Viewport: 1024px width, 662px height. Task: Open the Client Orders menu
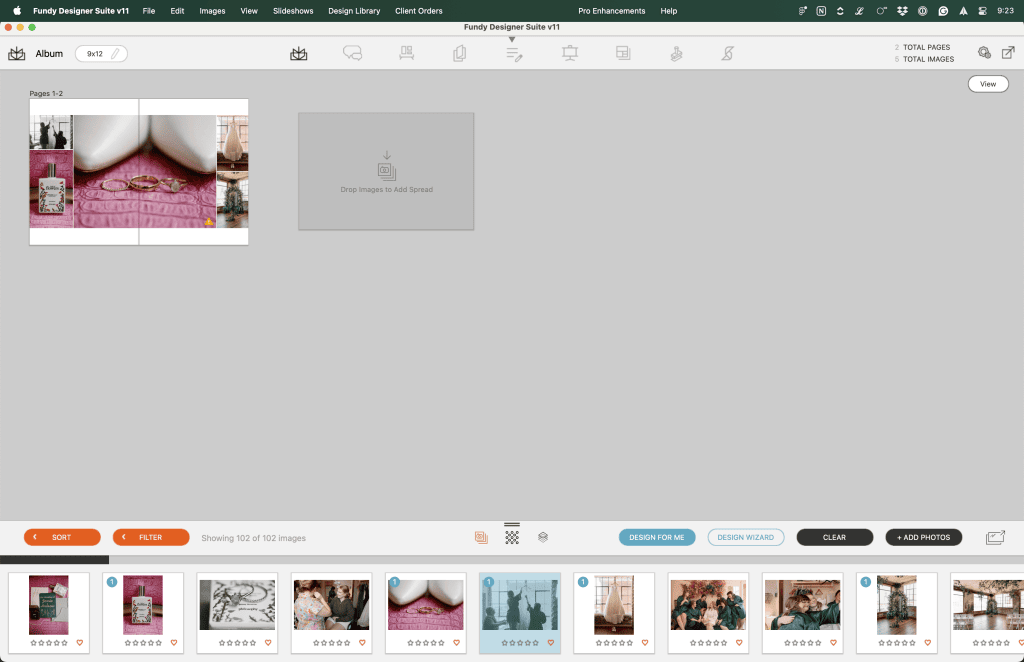[419, 10]
